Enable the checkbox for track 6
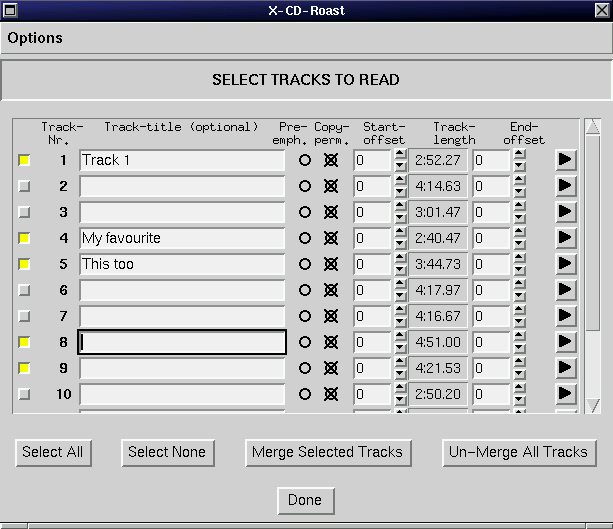The image size is (613, 529). point(25,290)
